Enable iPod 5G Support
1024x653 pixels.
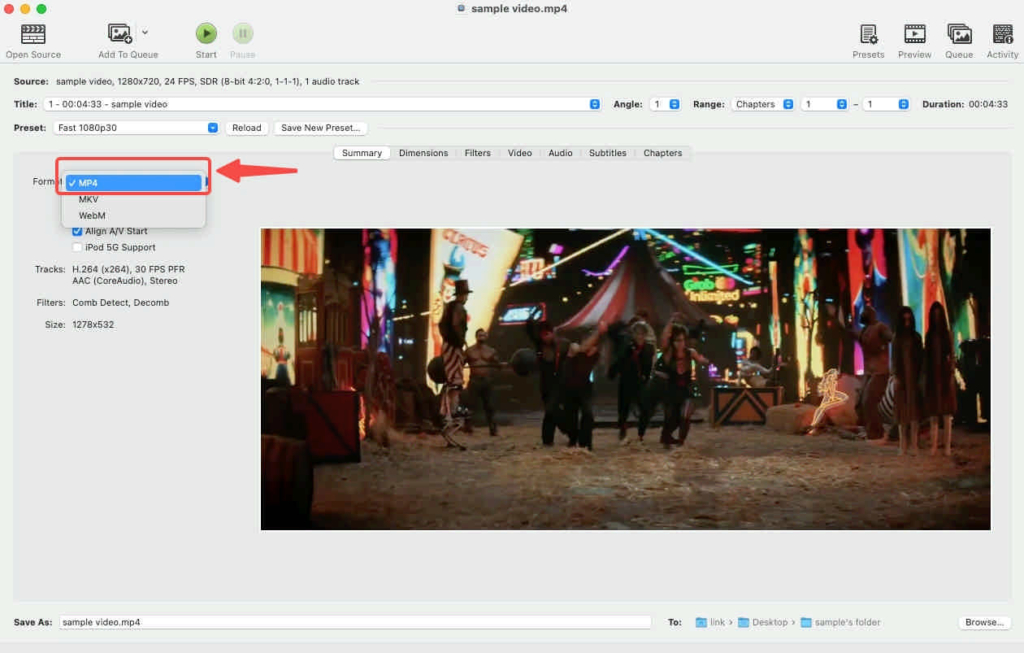pos(77,246)
